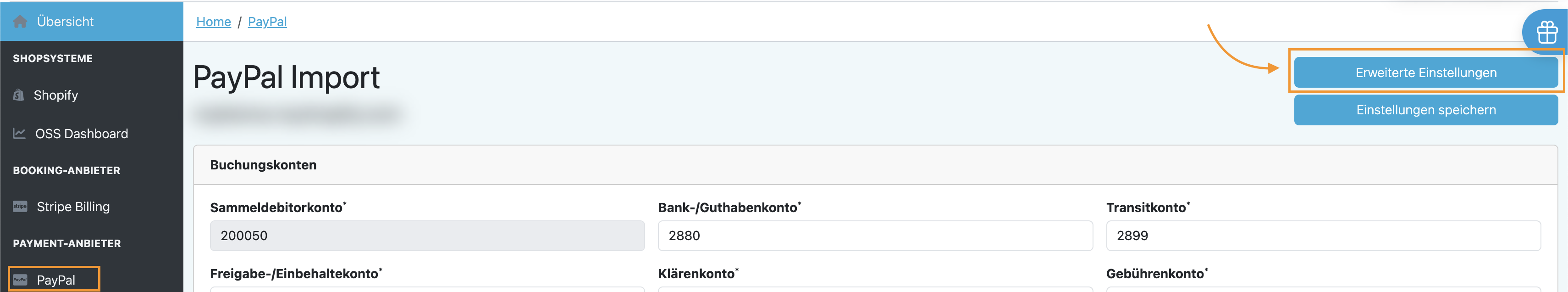Screen dimensions: 1568x292
Task: Follow the Home breadcrumb link
Action: click(214, 22)
